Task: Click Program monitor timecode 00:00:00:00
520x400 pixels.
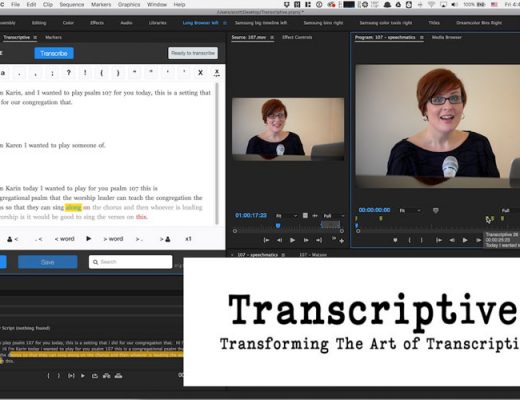Action: 374,210
